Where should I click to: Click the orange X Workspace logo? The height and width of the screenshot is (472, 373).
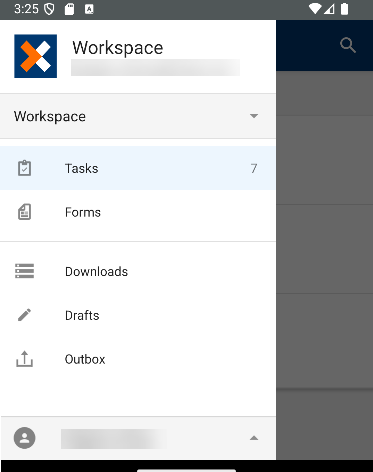pyautogui.click(x=35, y=56)
